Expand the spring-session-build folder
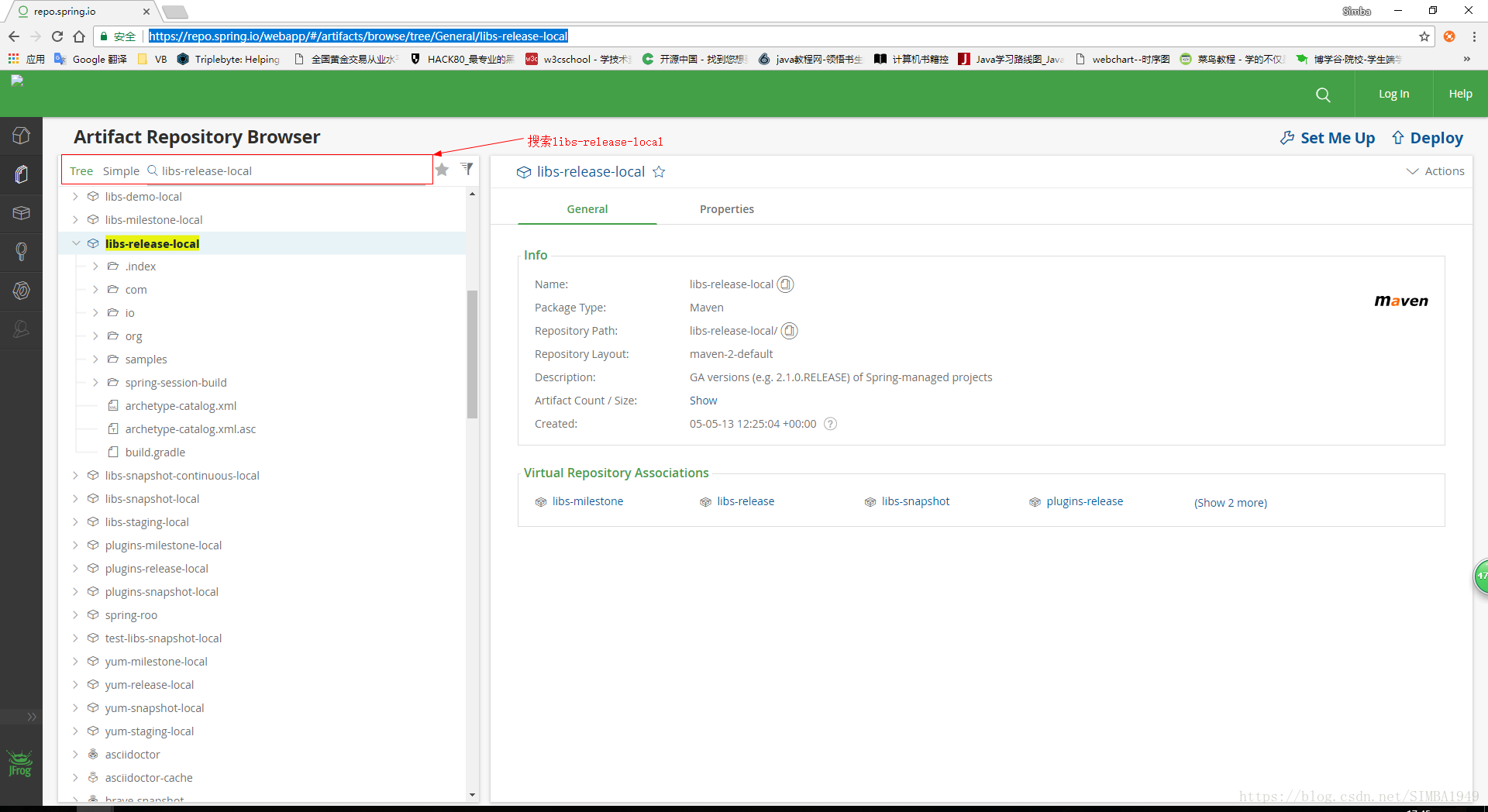This screenshot has height=812, width=1488. [95, 383]
